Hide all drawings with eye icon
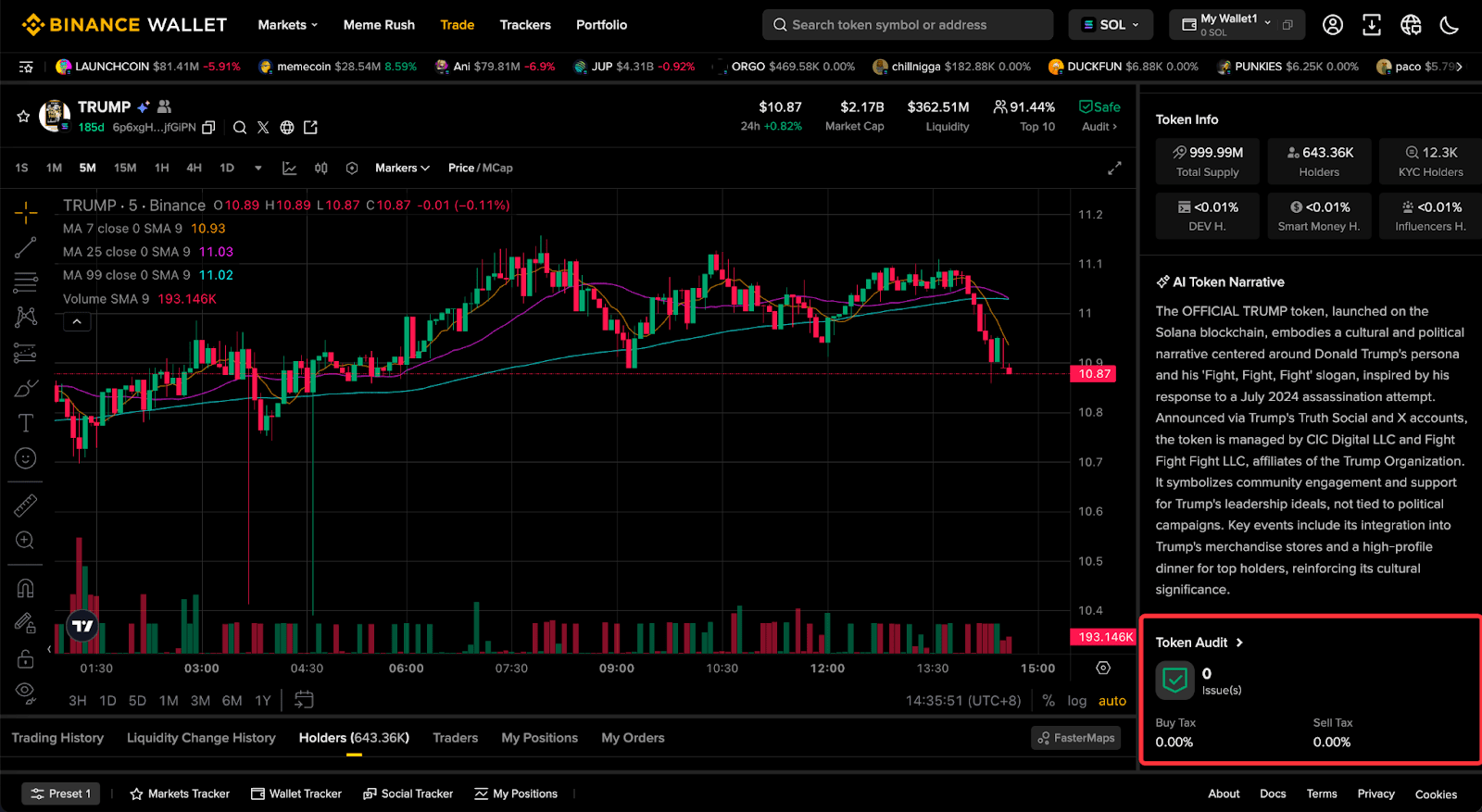 [x=26, y=692]
